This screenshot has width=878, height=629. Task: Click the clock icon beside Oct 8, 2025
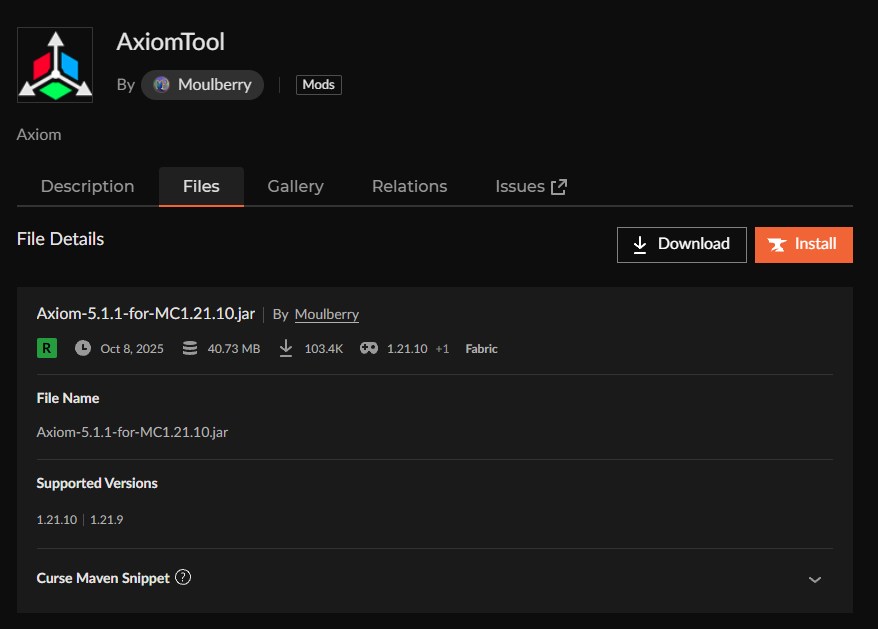click(82, 349)
